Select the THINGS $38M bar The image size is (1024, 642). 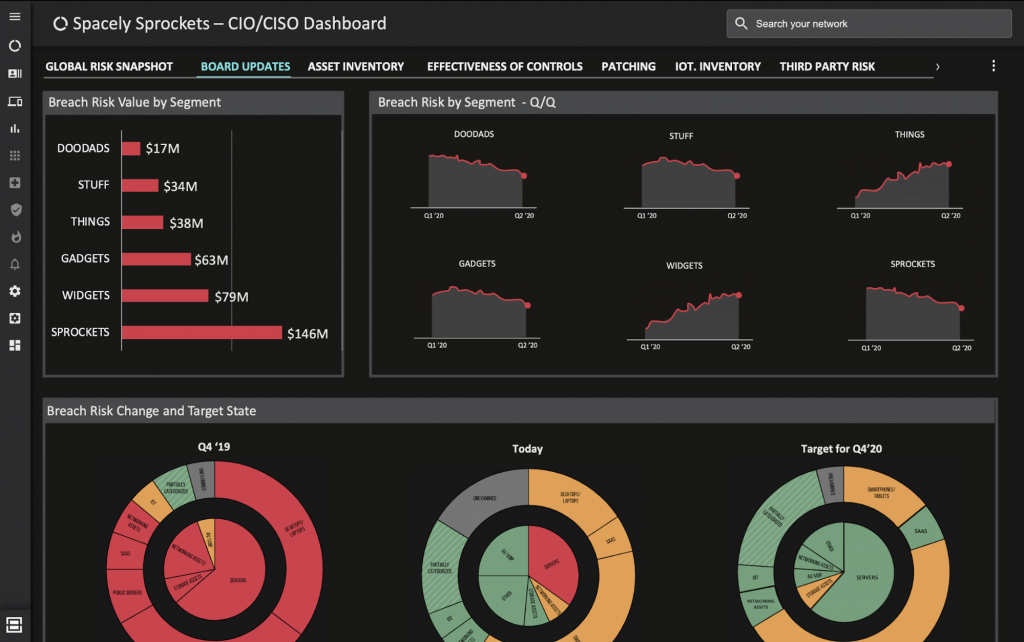pos(142,222)
